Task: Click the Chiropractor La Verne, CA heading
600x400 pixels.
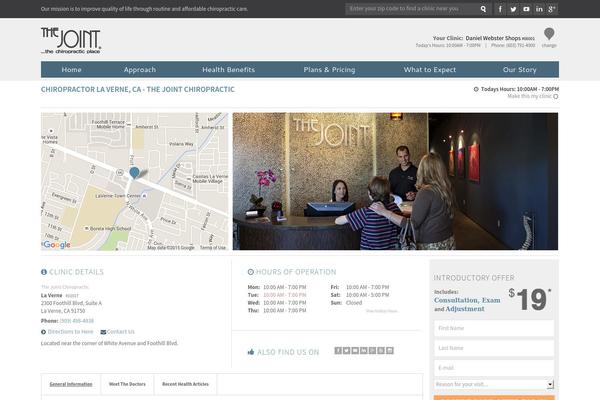Action: 138,90
